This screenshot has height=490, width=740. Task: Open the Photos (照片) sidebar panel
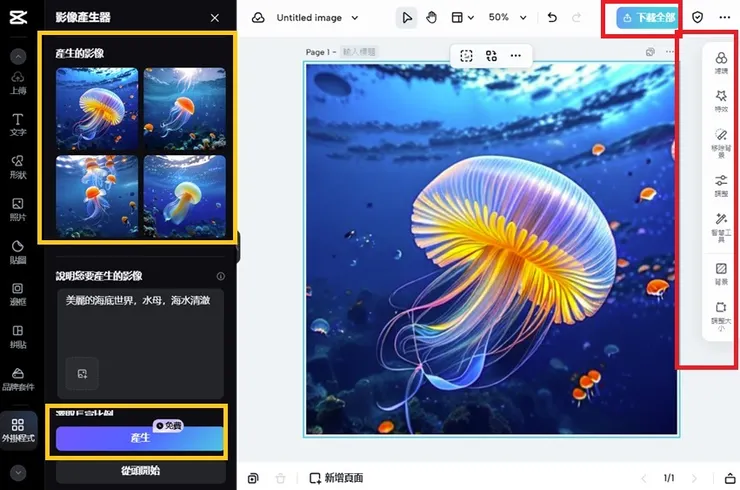(x=18, y=209)
